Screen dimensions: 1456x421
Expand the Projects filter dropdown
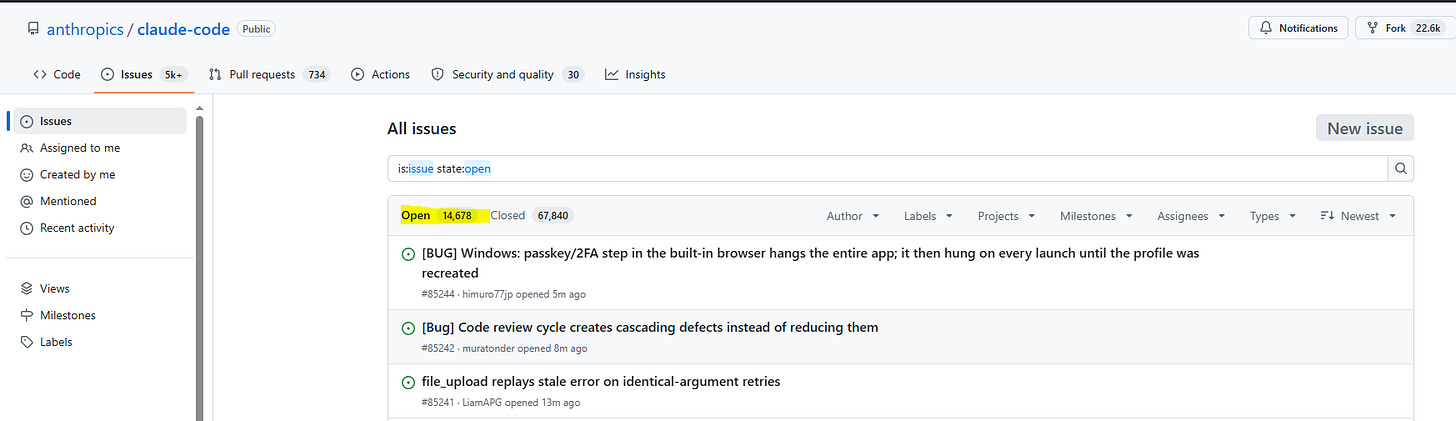(1006, 216)
